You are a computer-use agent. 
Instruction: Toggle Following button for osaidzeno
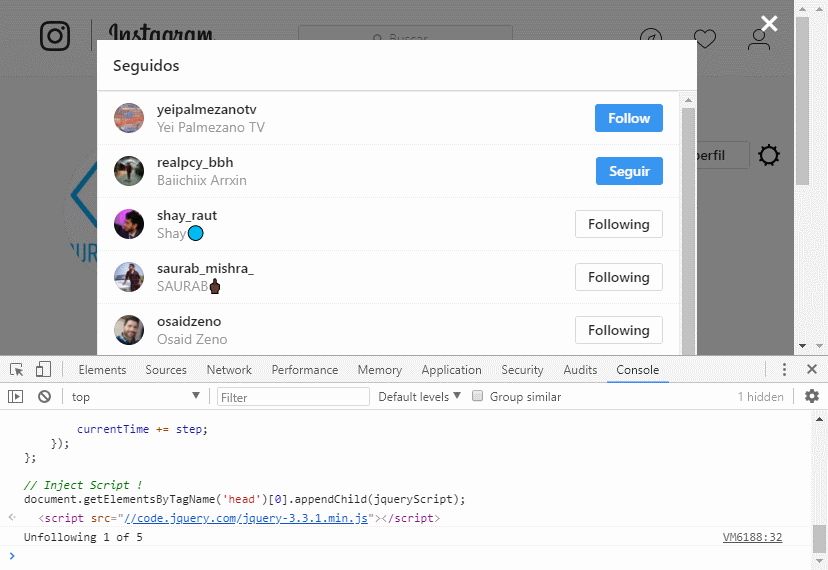(x=618, y=330)
